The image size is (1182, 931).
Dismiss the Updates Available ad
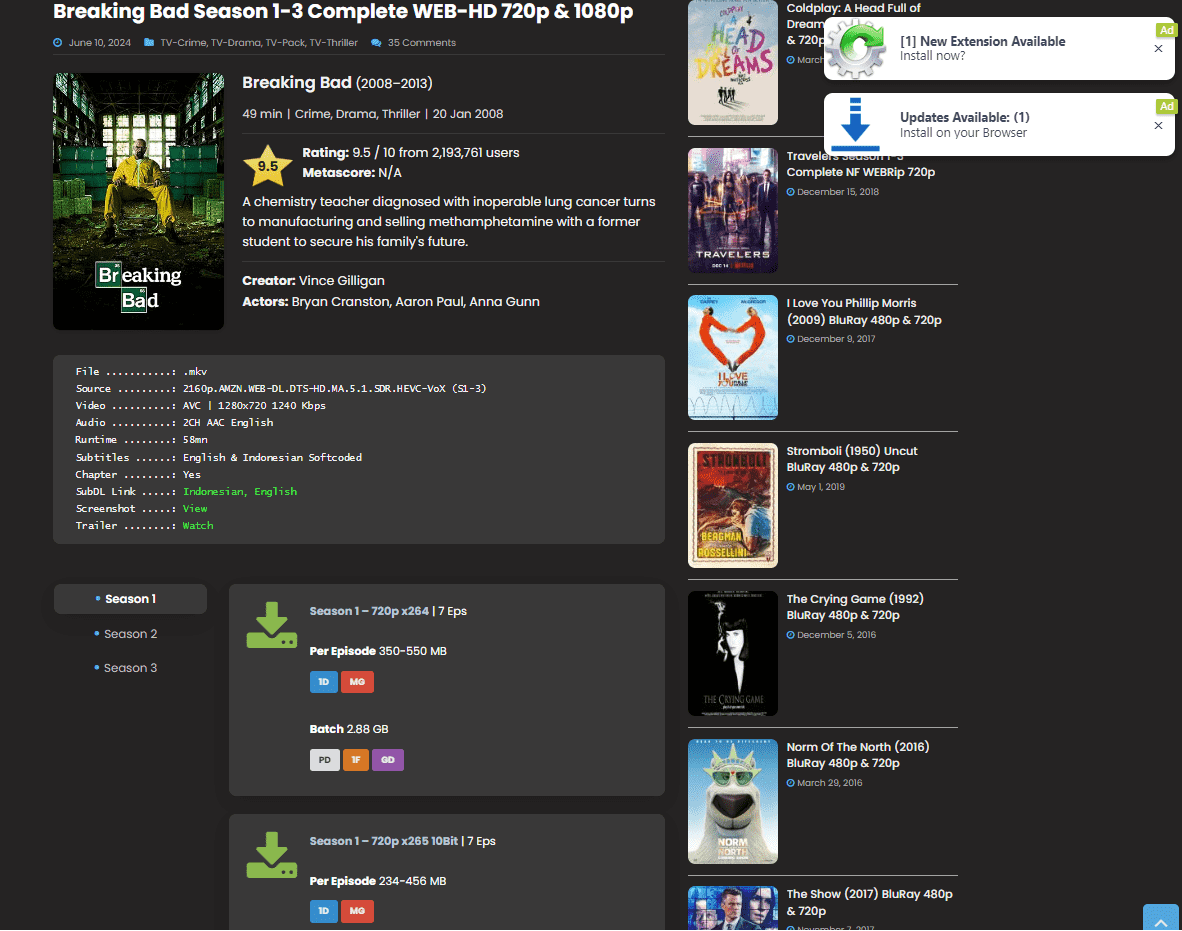[1159, 126]
